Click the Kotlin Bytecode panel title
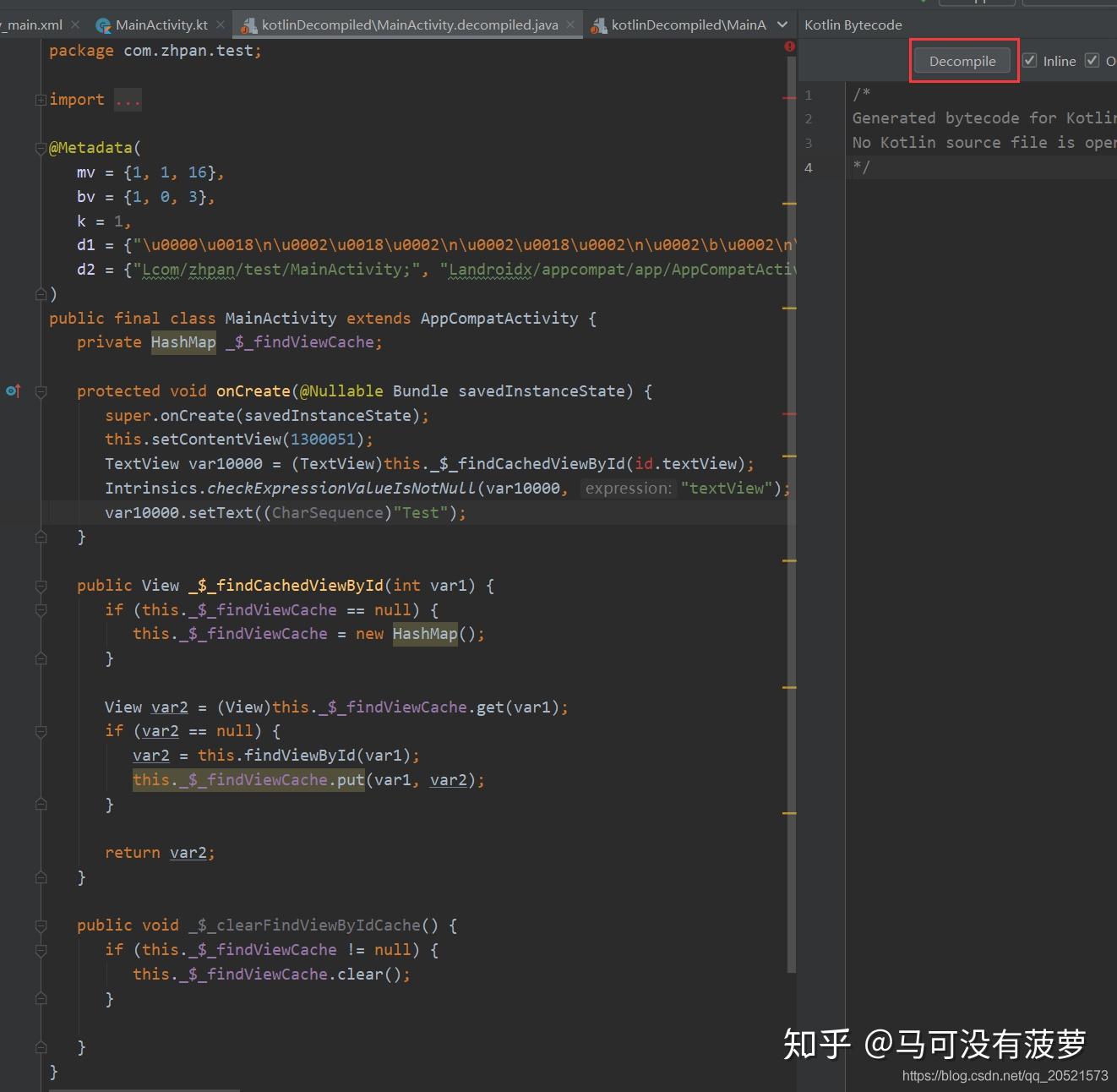1117x1092 pixels. click(x=853, y=25)
